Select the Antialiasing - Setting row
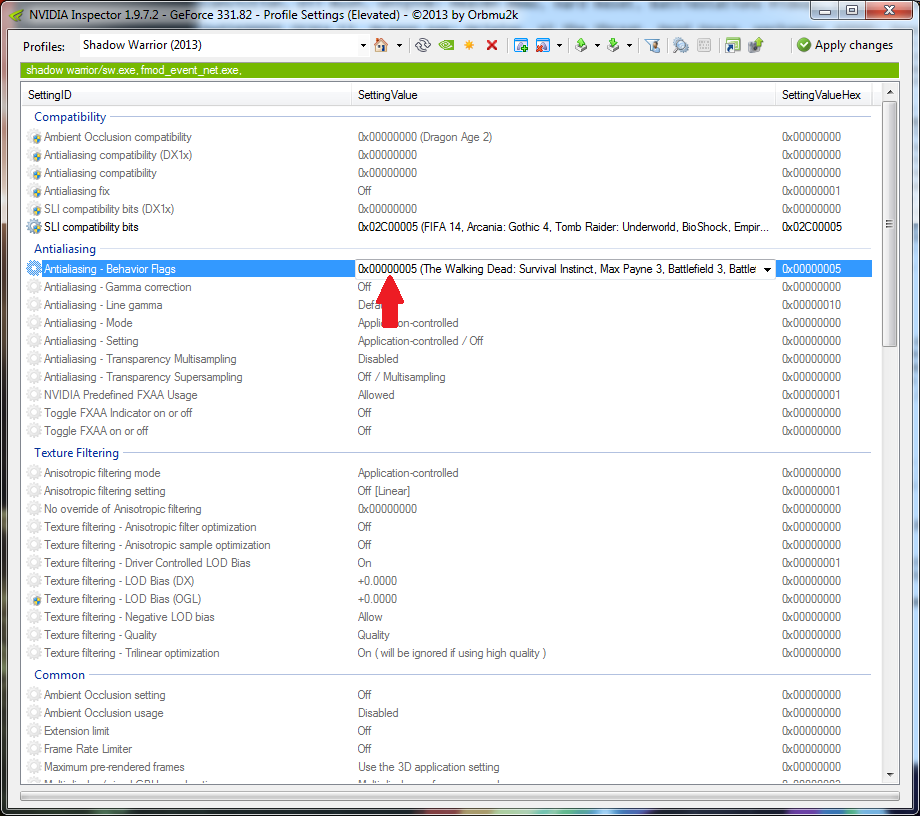 tap(448, 341)
